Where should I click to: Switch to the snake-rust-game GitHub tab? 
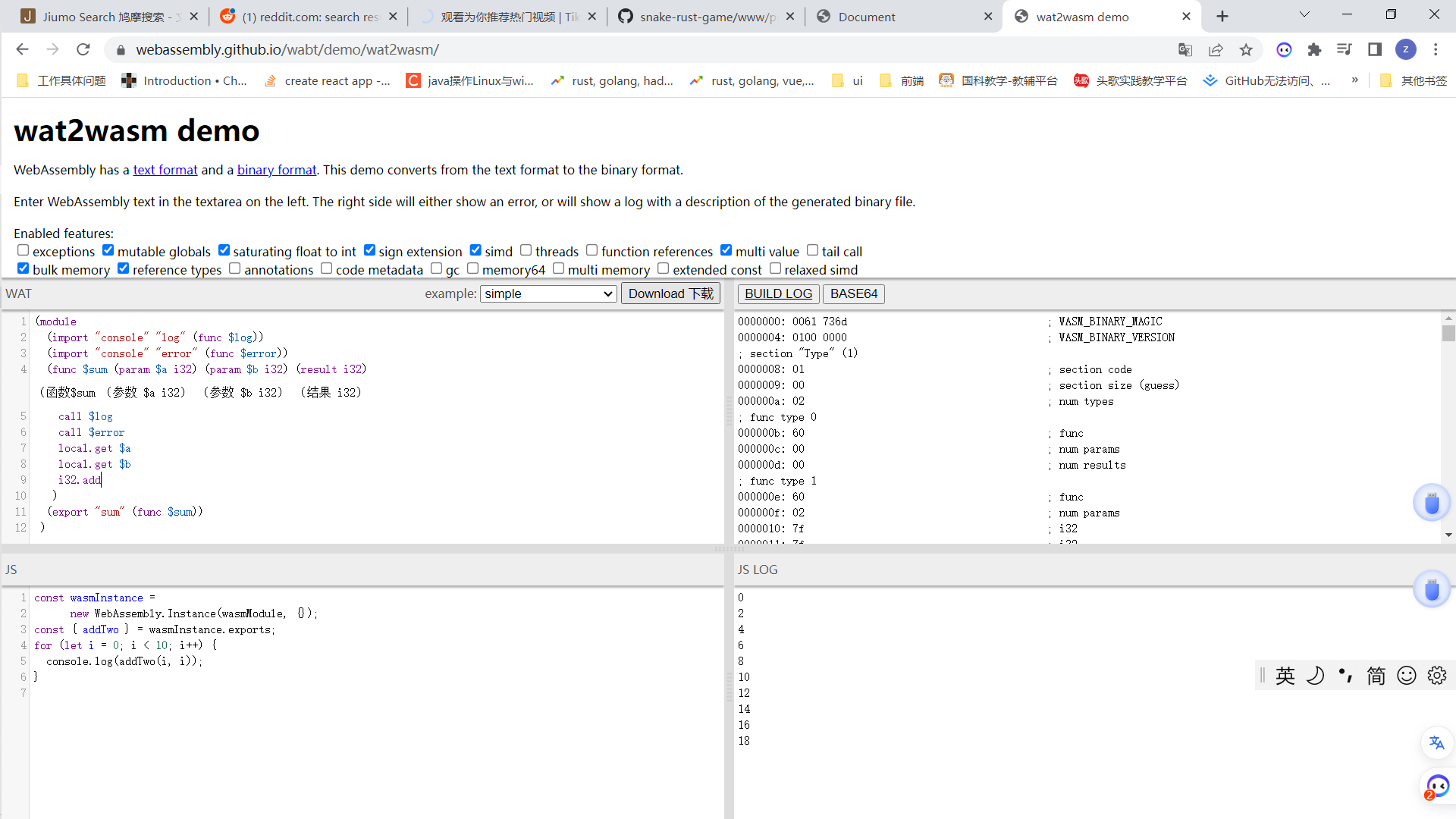705,17
